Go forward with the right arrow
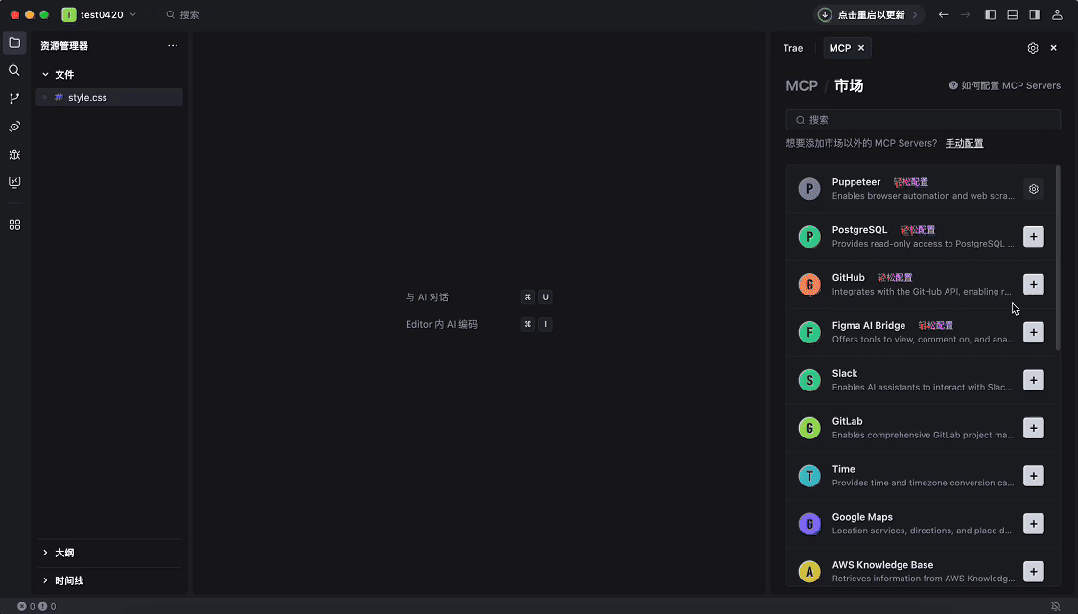This screenshot has width=1078, height=614. tap(965, 14)
